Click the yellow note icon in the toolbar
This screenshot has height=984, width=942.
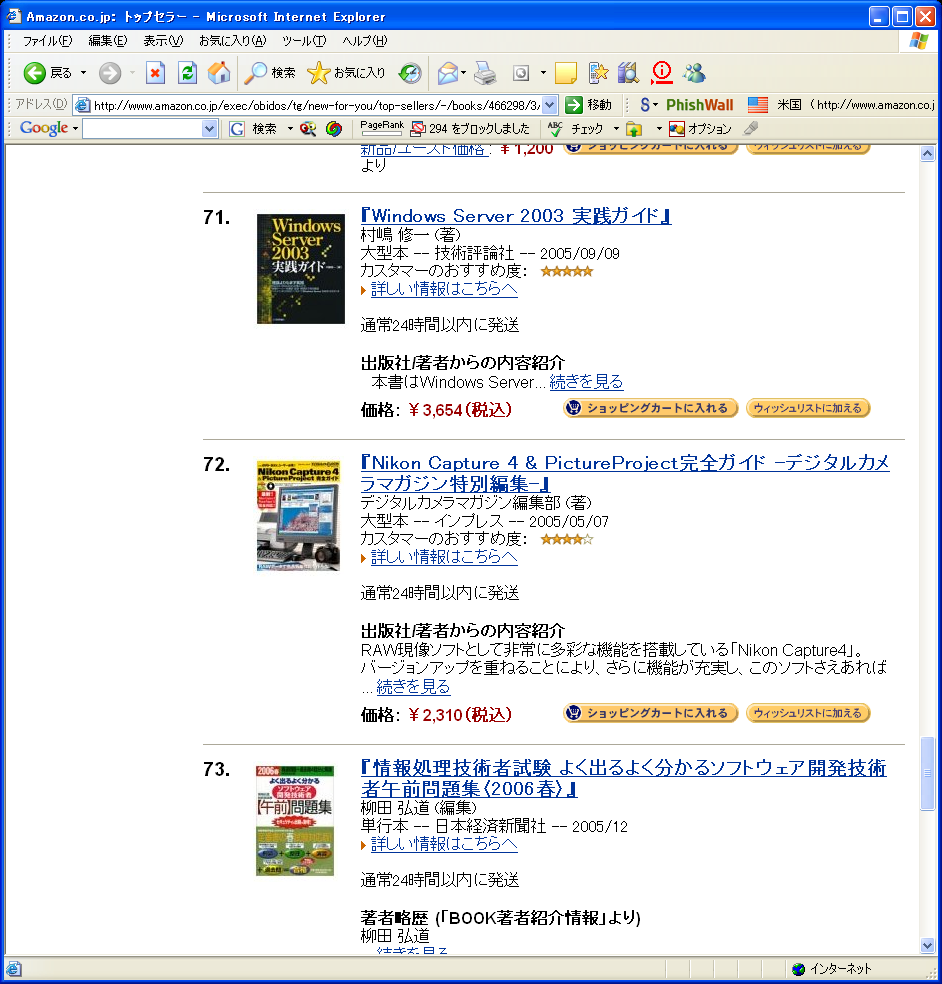pyautogui.click(x=565, y=73)
